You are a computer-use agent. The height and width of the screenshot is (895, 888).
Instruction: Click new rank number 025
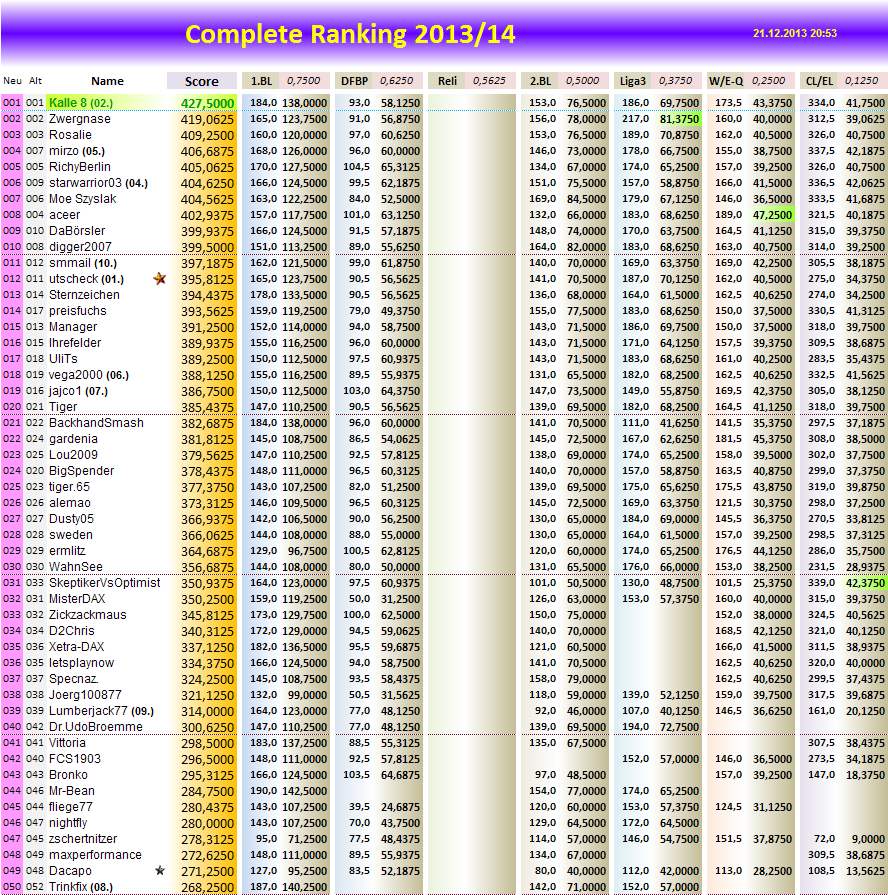(11, 487)
